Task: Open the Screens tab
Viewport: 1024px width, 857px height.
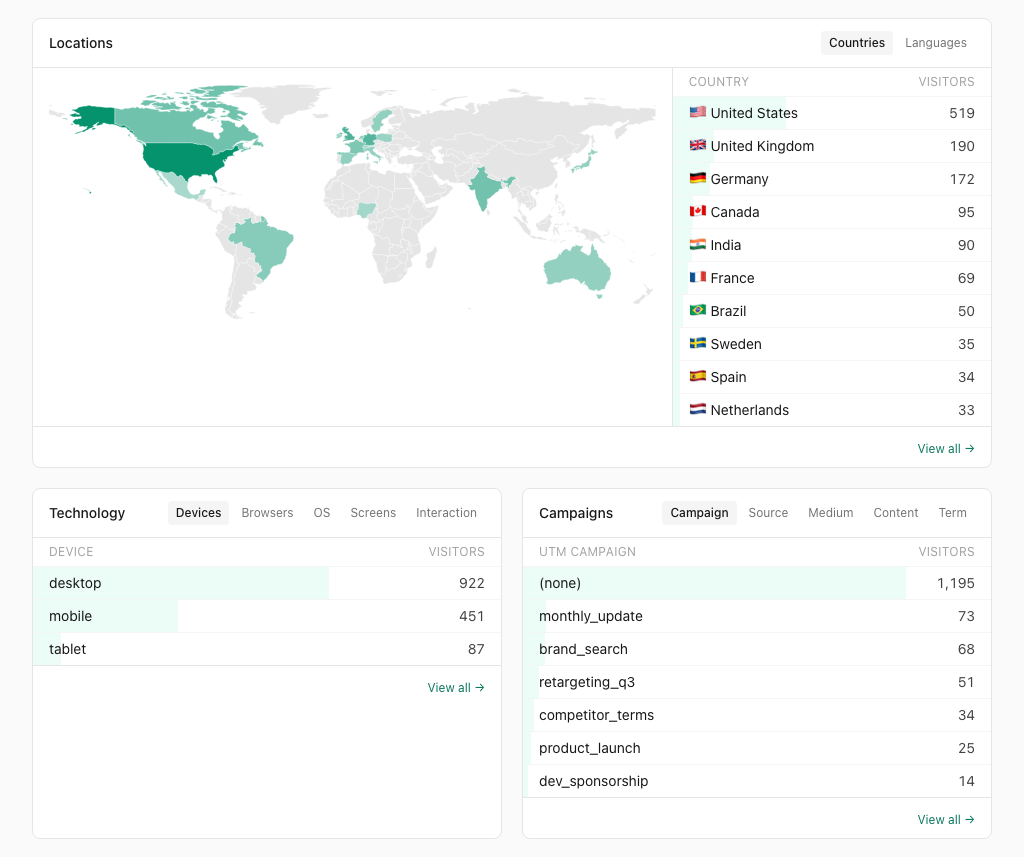Action: coord(373,513)
